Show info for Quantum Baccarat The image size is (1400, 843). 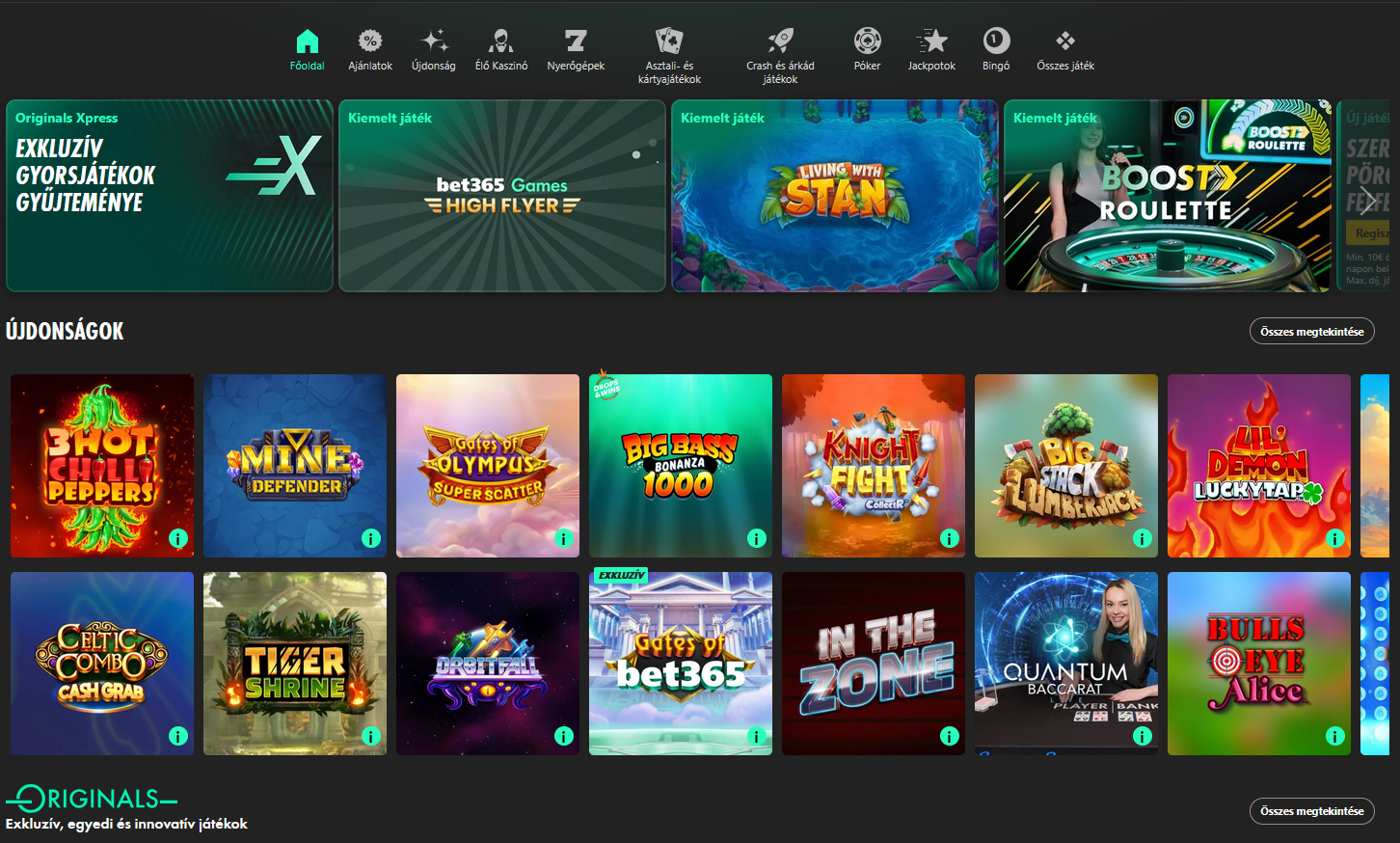(x=1143, y=736)
